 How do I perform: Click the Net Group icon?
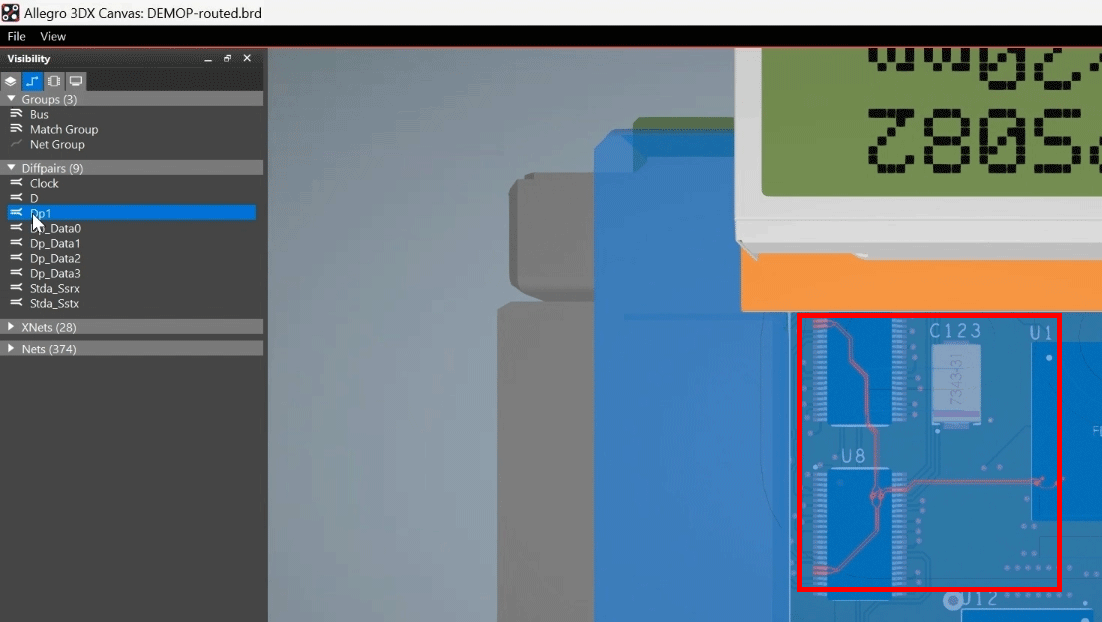tap(16, 144)
